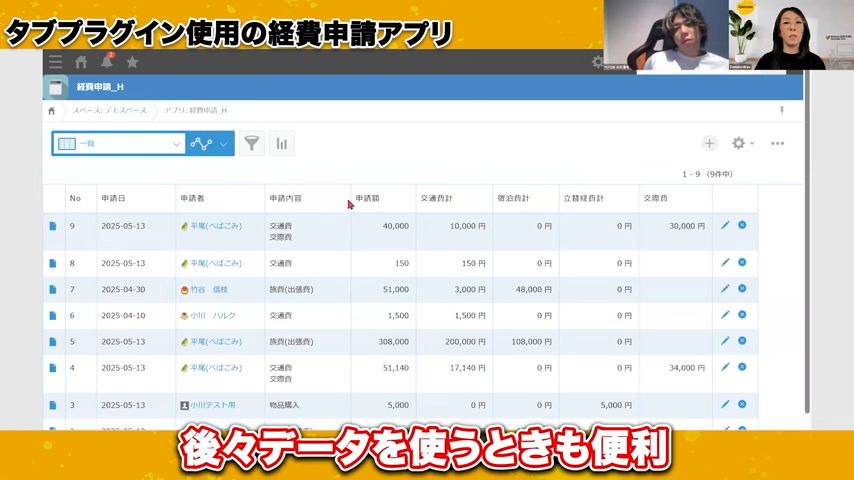Edit record No 8 with pencil icon
The height and width of the screenshot is (480, 854).
click(725, 262)
